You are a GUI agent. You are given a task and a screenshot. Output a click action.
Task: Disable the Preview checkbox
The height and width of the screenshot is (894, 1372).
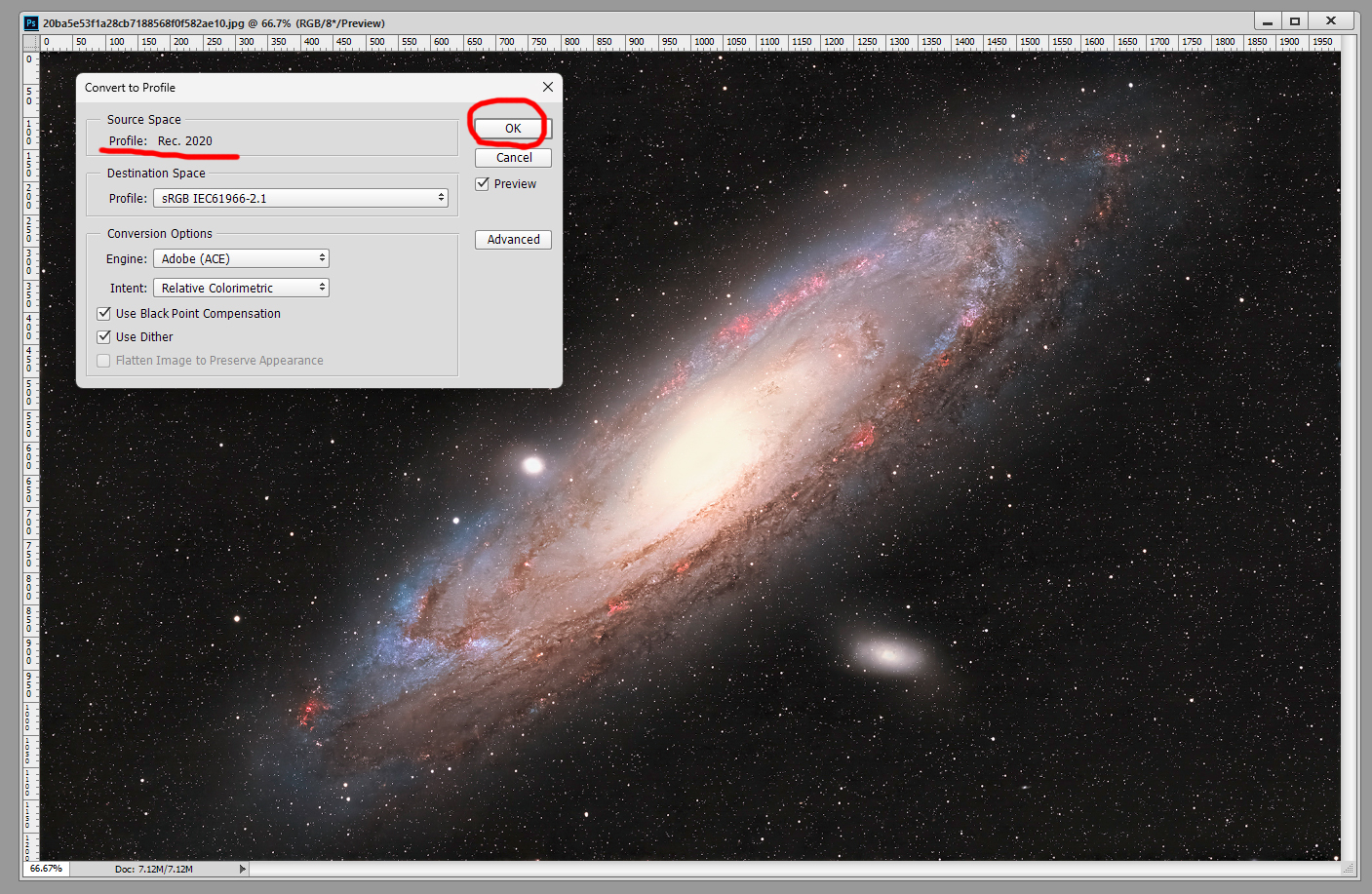[483, 183]
